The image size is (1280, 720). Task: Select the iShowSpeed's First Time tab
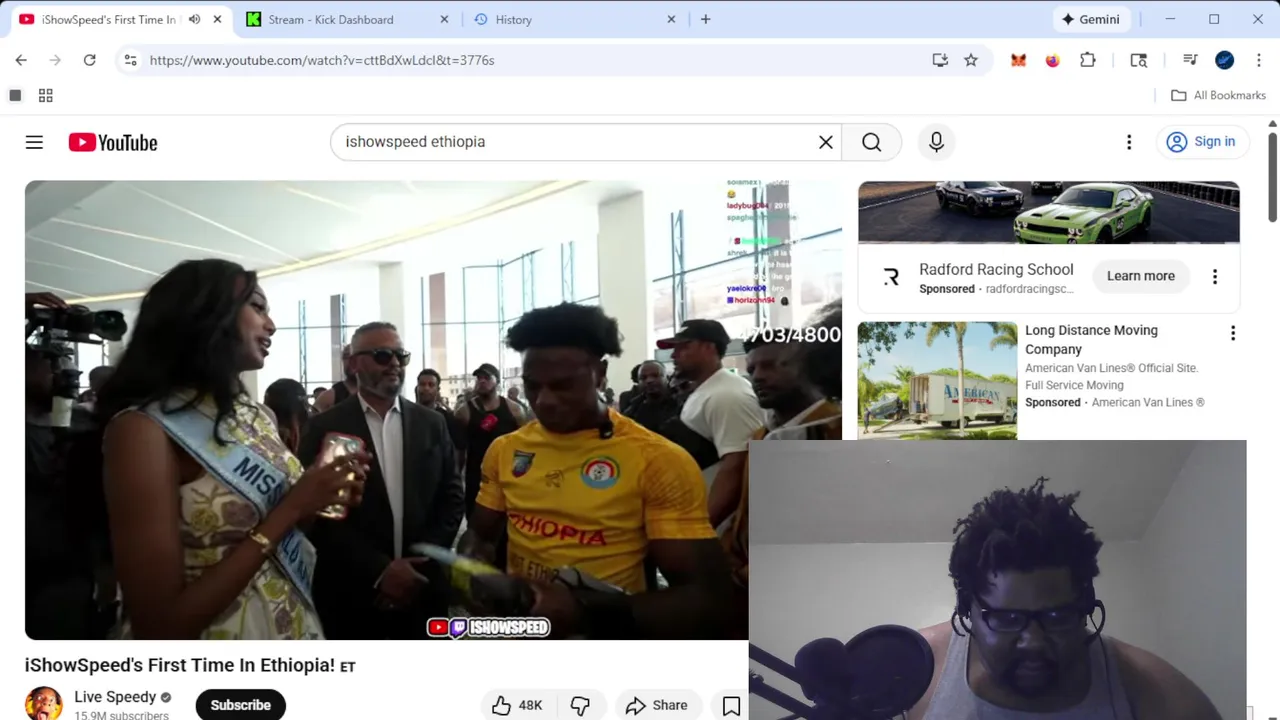[108, 19]
